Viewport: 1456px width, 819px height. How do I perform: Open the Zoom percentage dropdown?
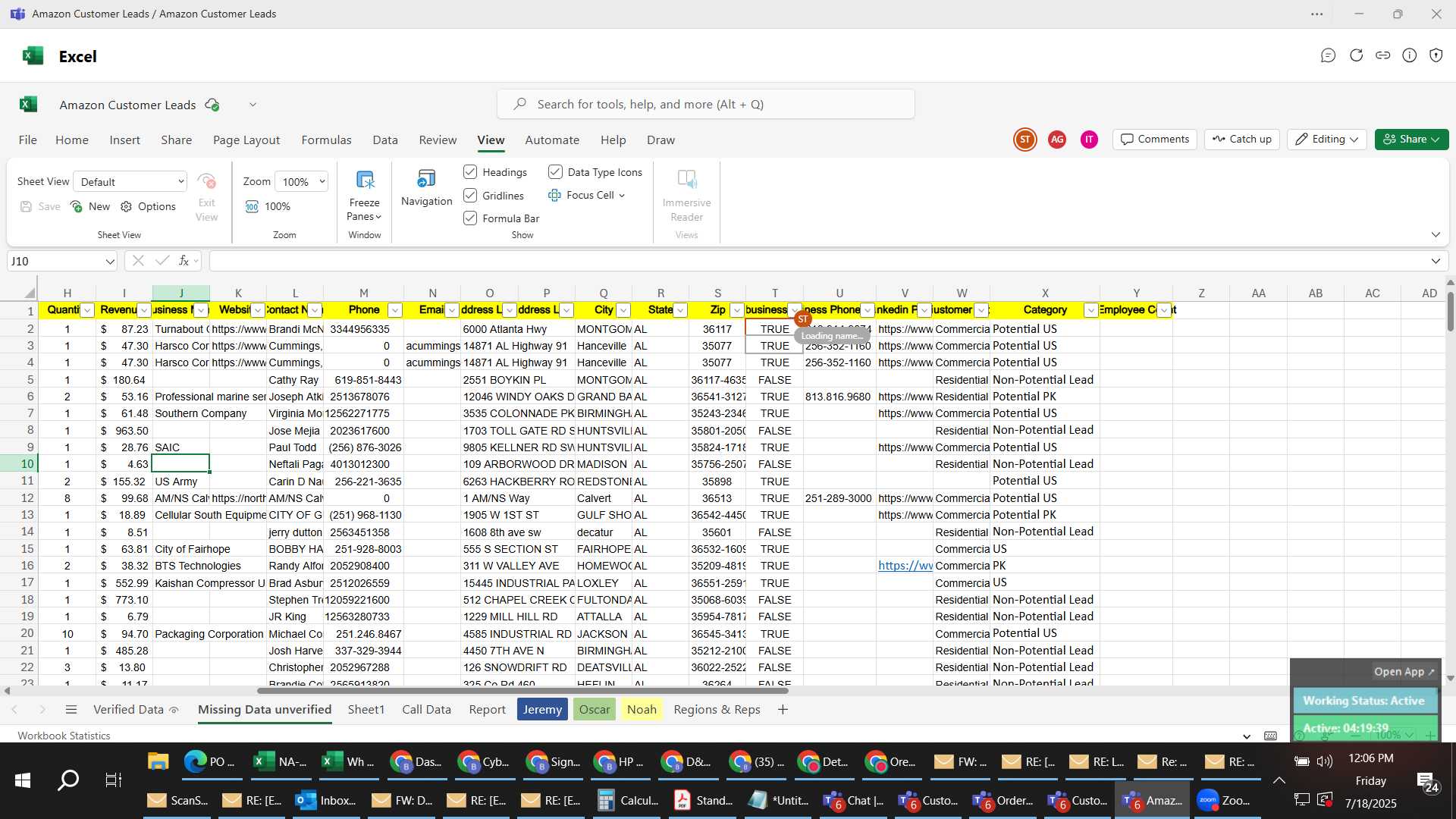[x=302, y=181]
